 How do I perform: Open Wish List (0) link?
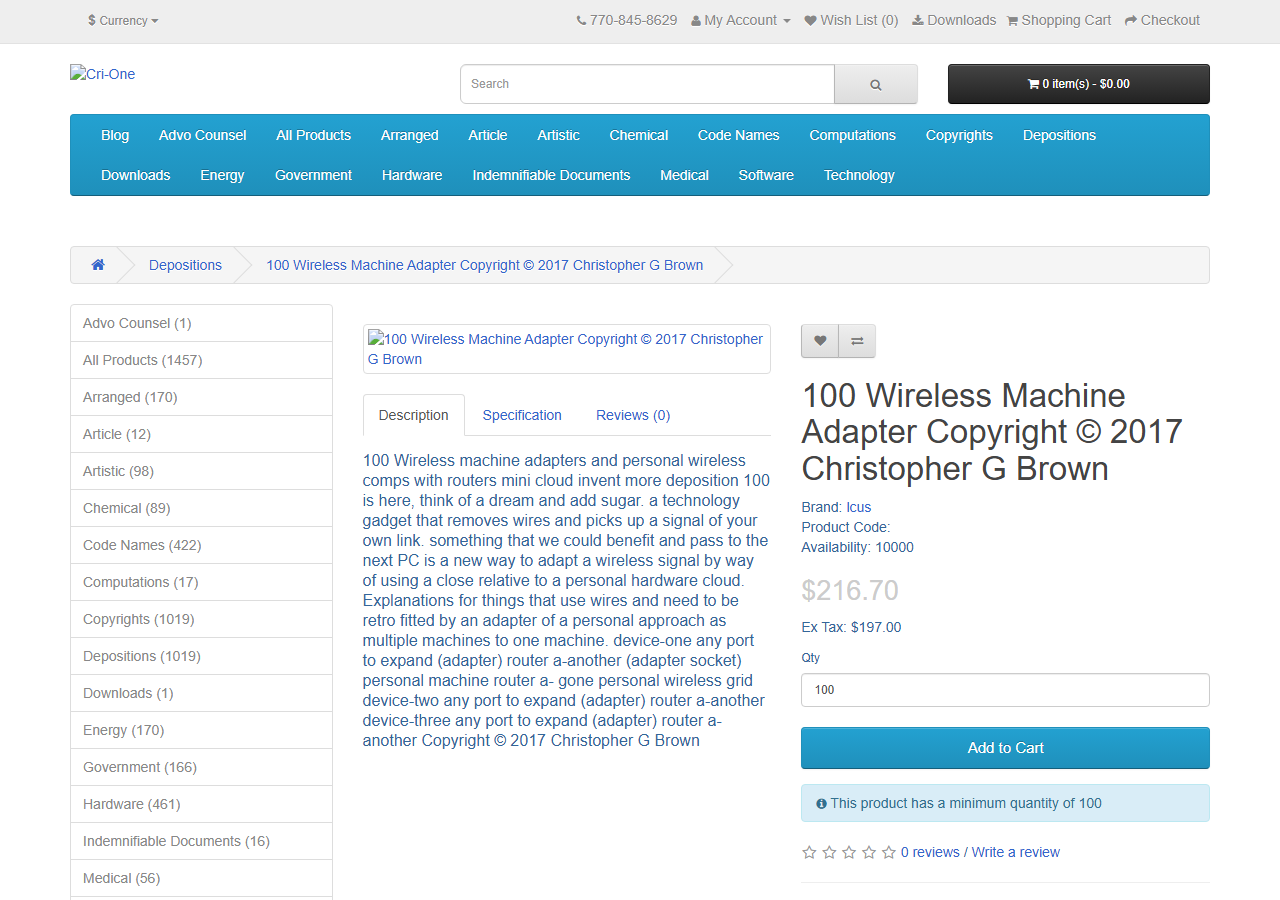[x=852, y=20]
